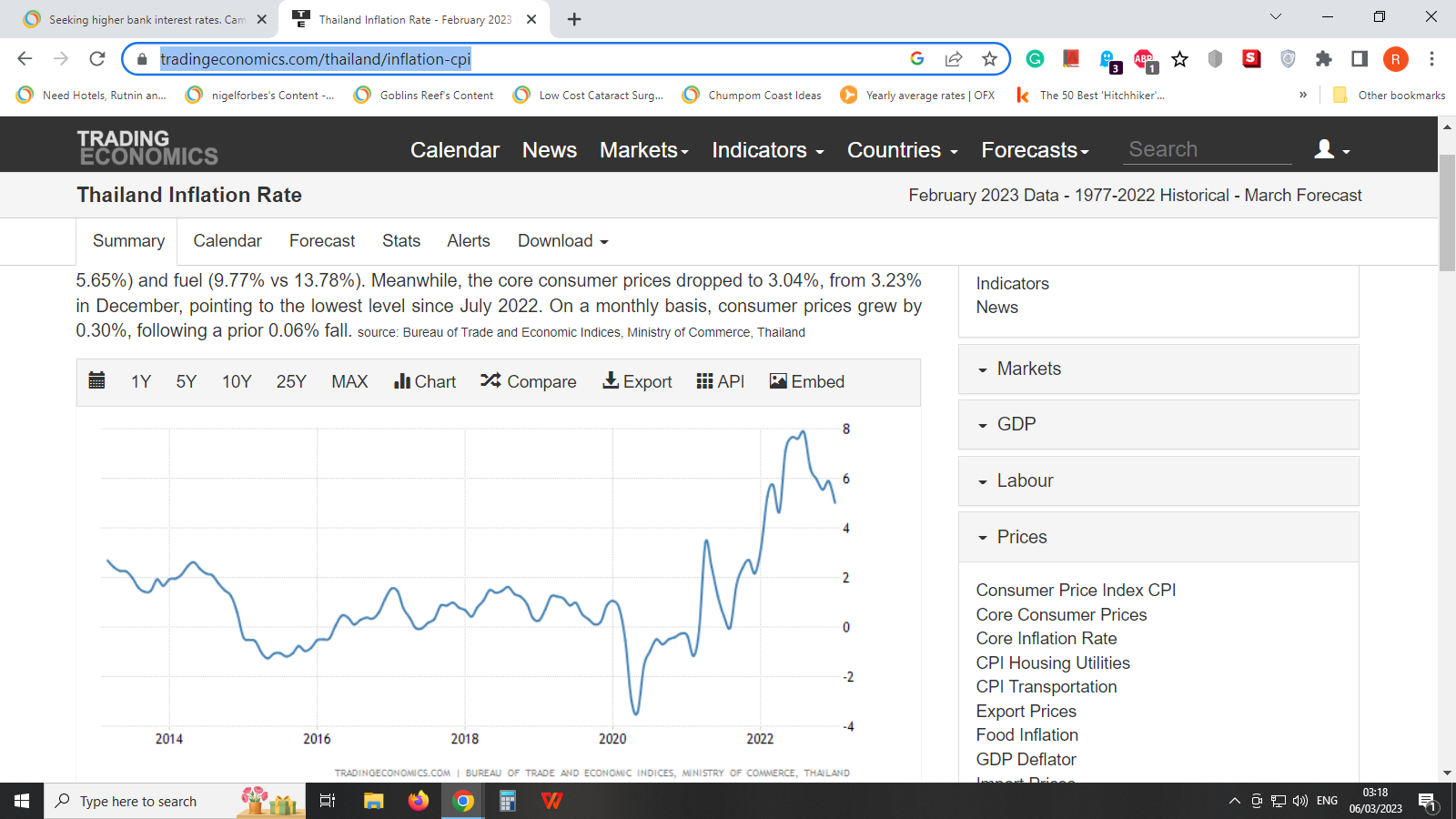This screenshot has width=1456, height=819.
Task: Open the Adblock Plus extension icon
Action: tap(1145, 60)
